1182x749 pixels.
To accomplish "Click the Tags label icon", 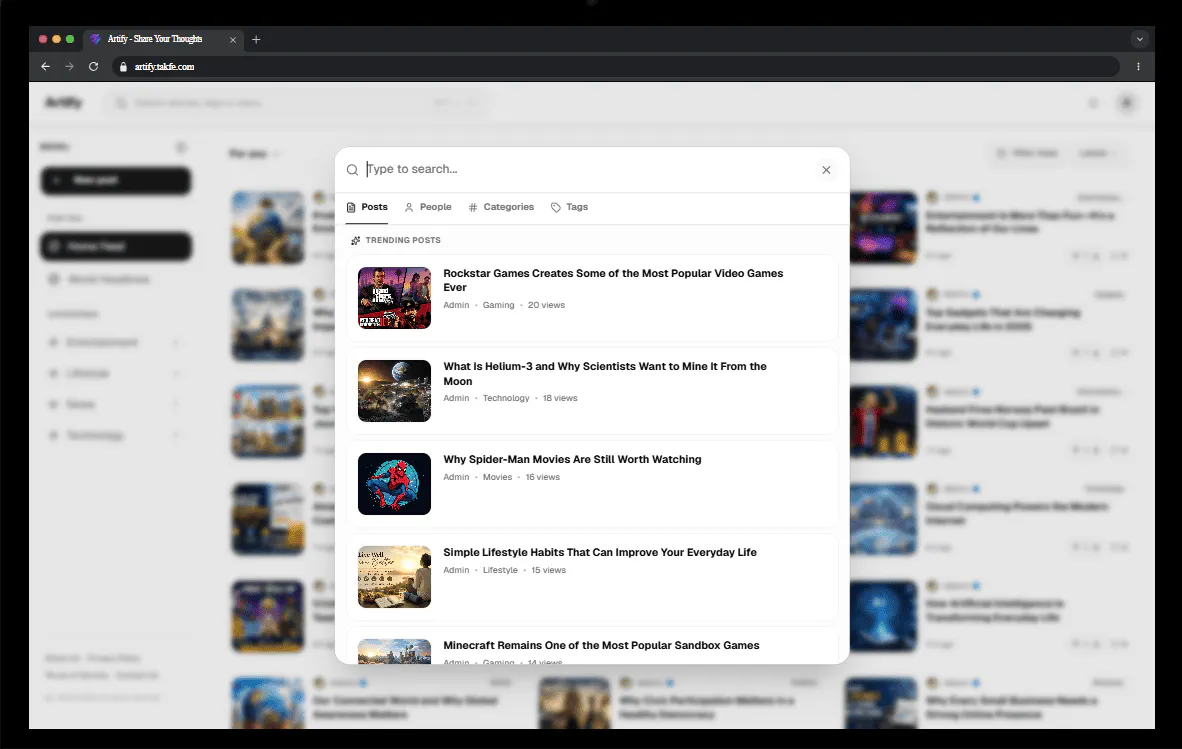I will 556,207.
